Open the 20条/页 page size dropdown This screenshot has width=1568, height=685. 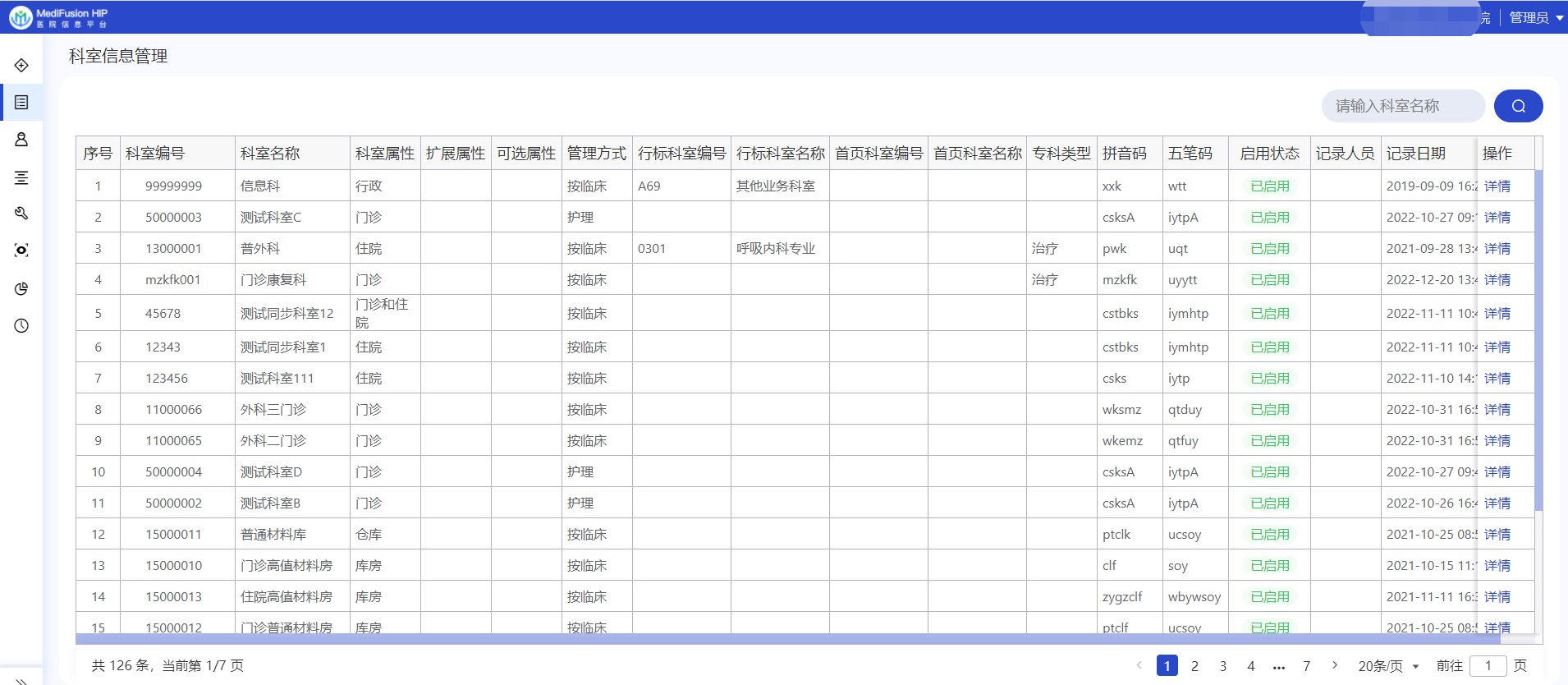tap(1388, 665)
